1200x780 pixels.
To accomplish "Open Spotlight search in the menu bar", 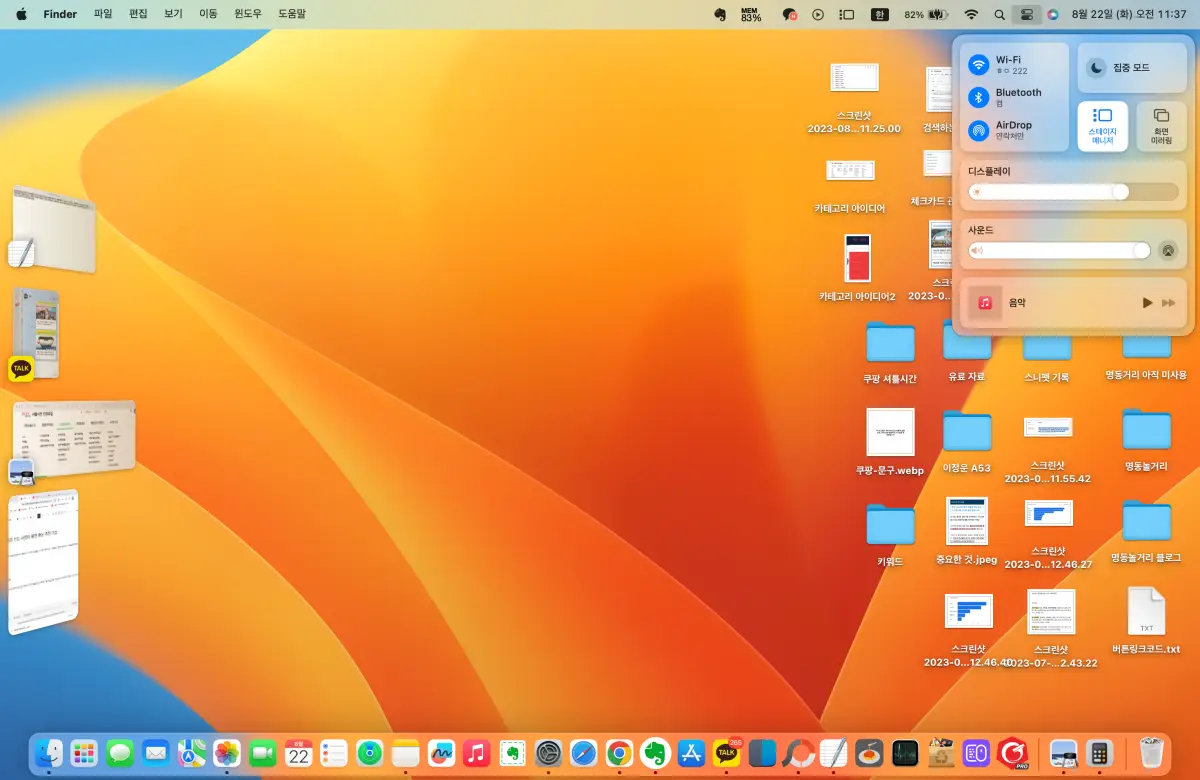I will pos(1000,15).
